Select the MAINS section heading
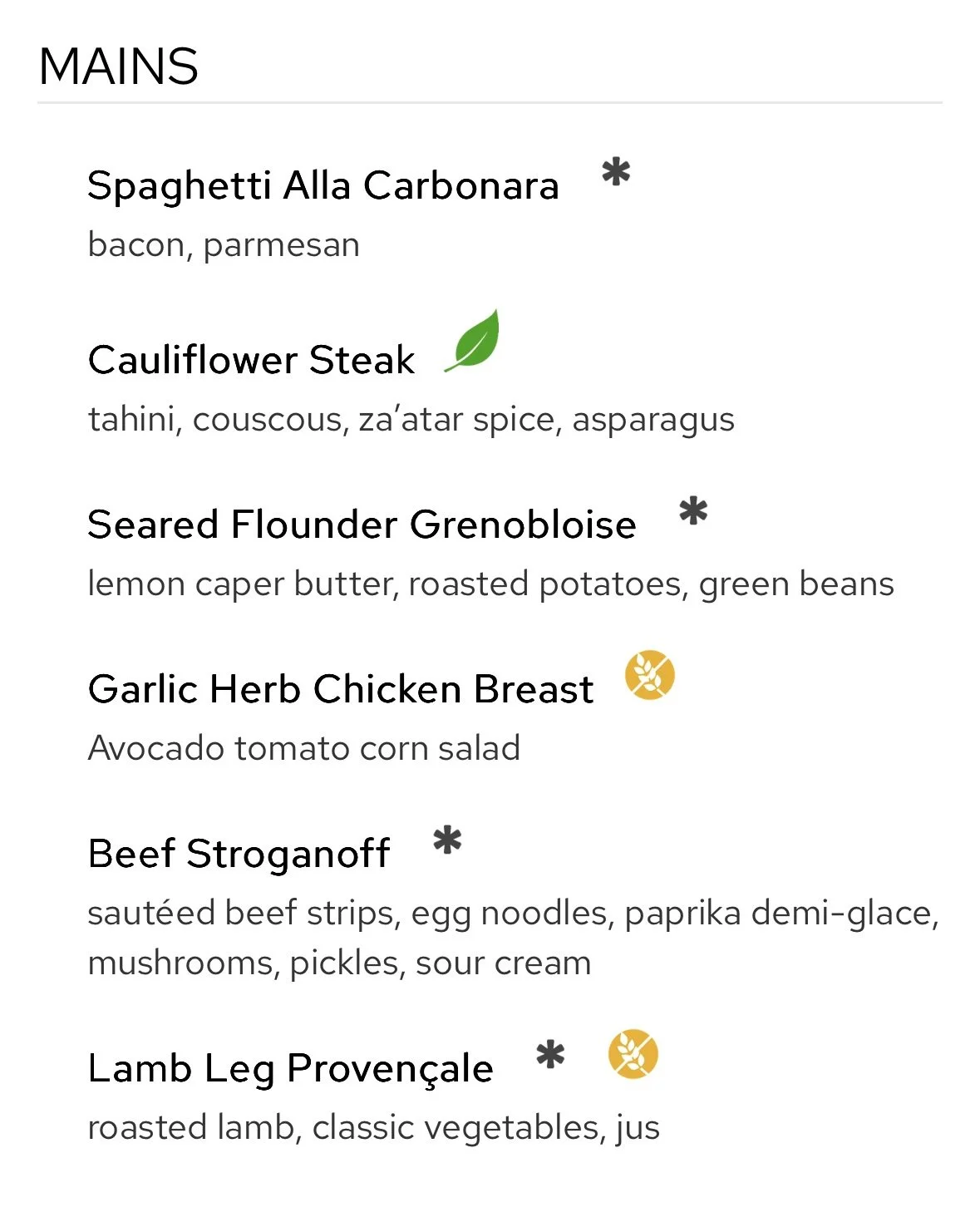This screenshot has height=1207, width=980. (x=118, y=67)
